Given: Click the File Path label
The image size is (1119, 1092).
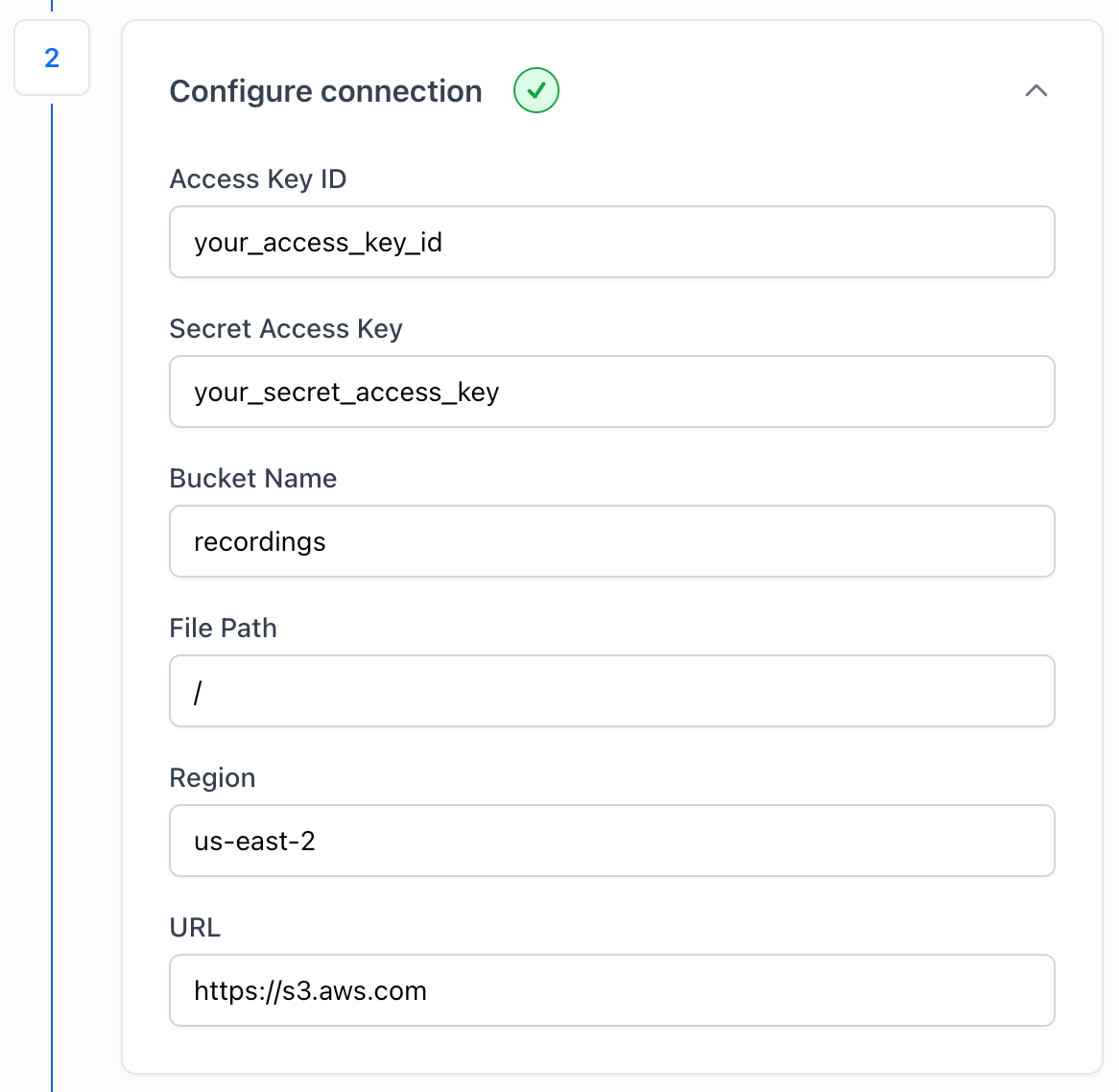Looking at the screenshot, I should point(223,629).
